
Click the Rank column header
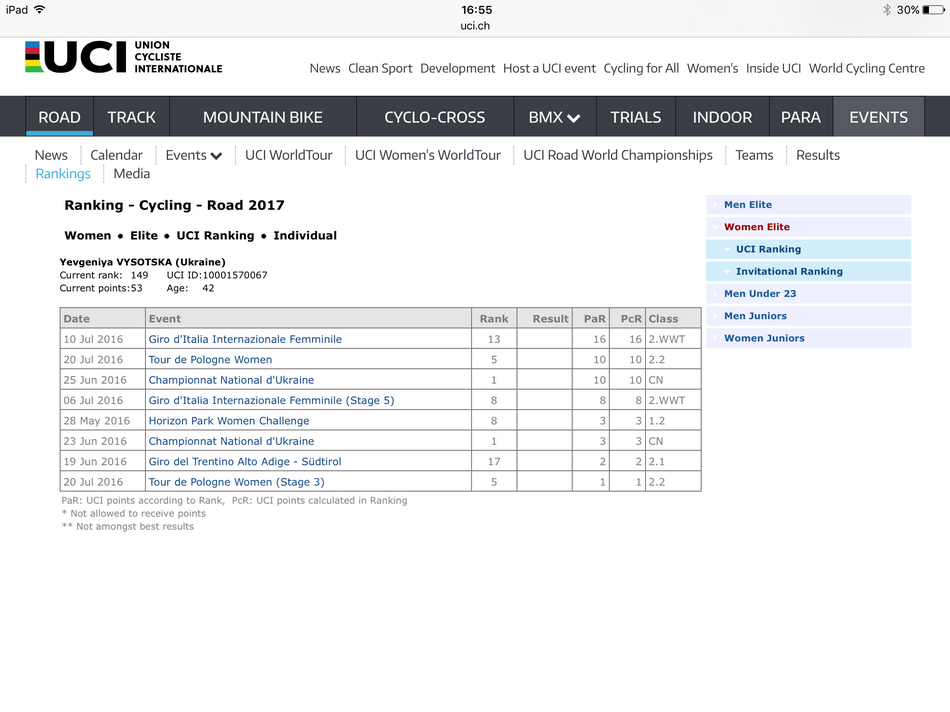(x=494, y=318)
